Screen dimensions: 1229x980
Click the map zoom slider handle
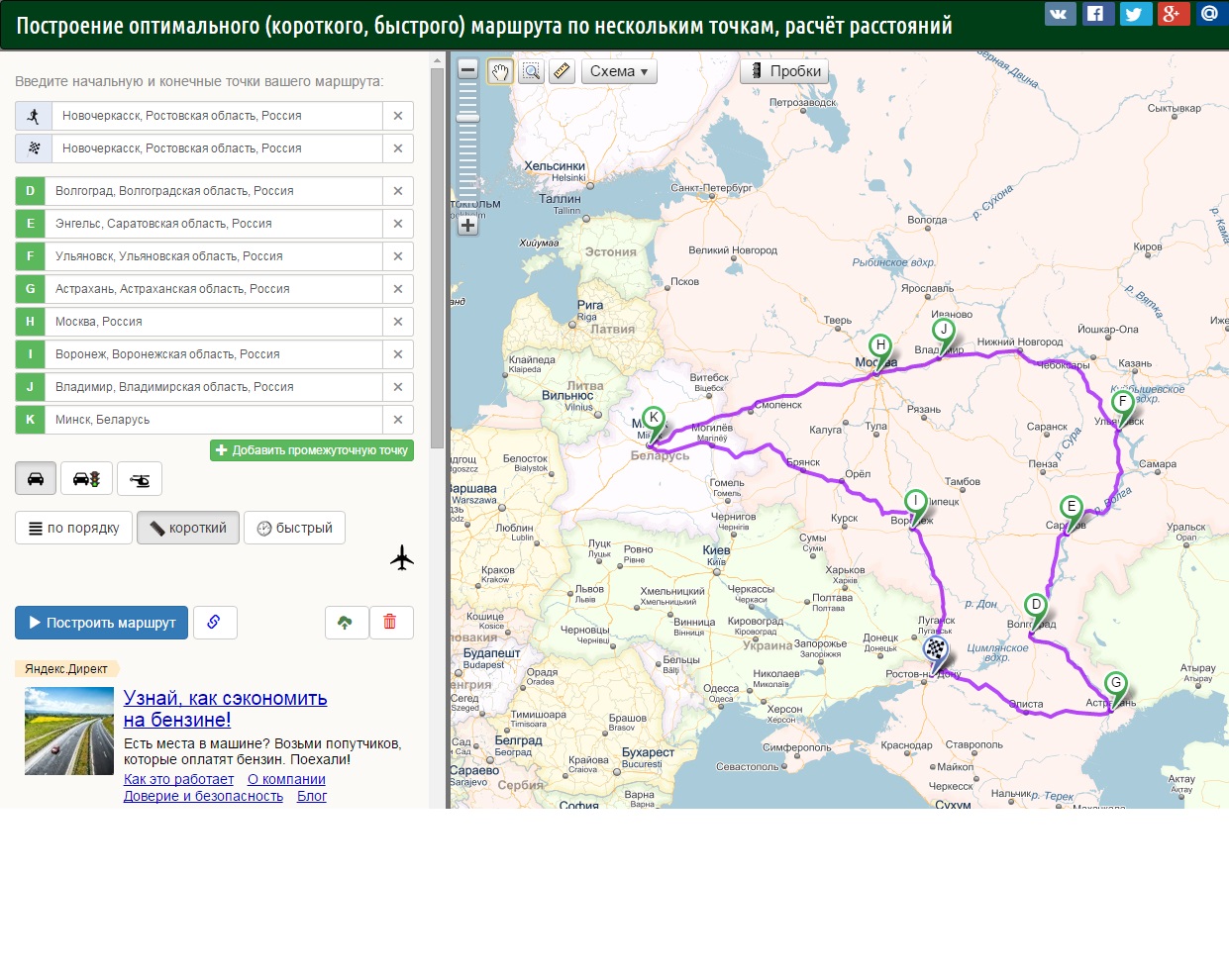(x=468, y=118)
